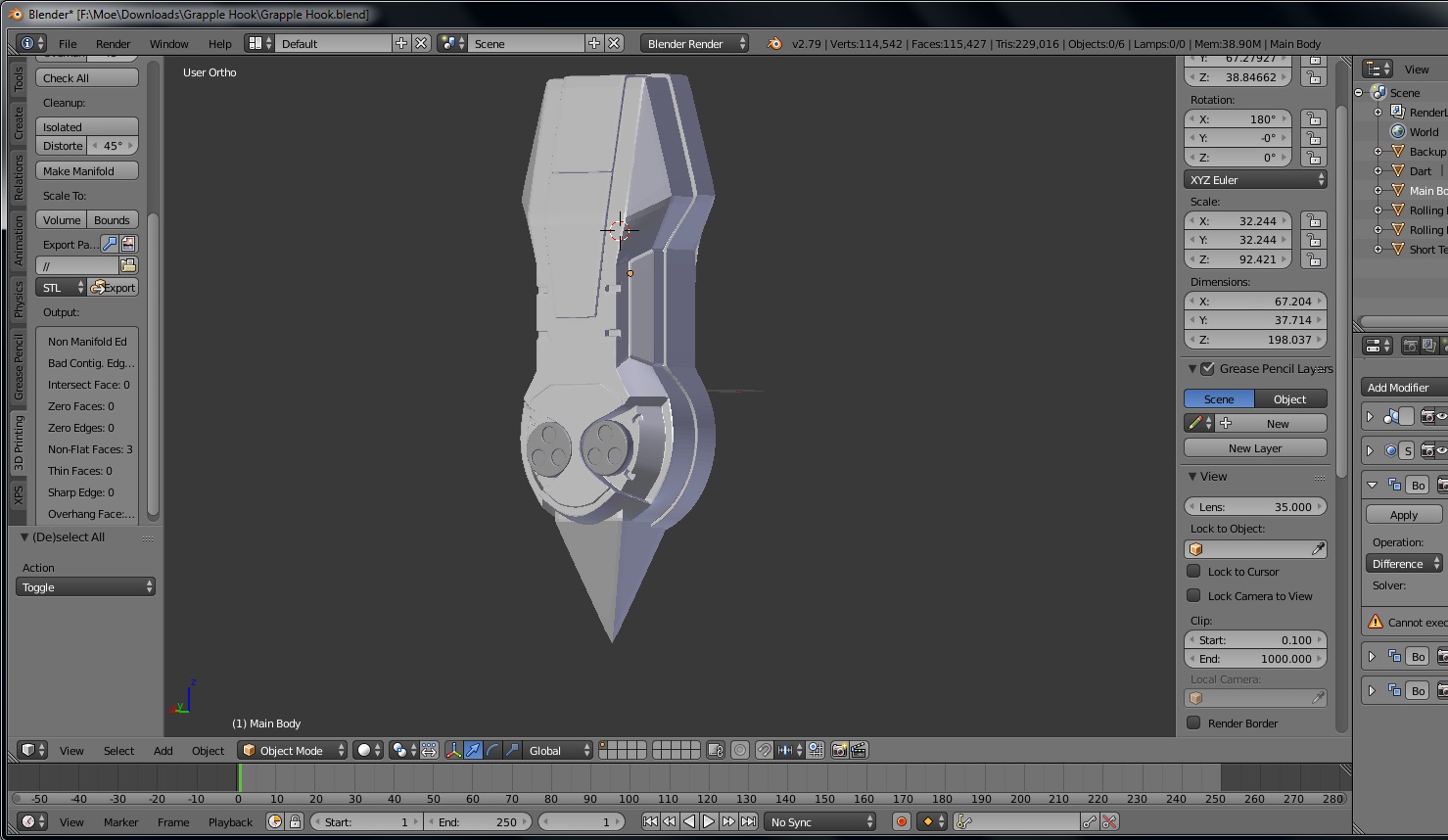Toggle the snap magnet icon
Image resolution: width=1448 pixels, height=840 pixels.
[765, 750]
